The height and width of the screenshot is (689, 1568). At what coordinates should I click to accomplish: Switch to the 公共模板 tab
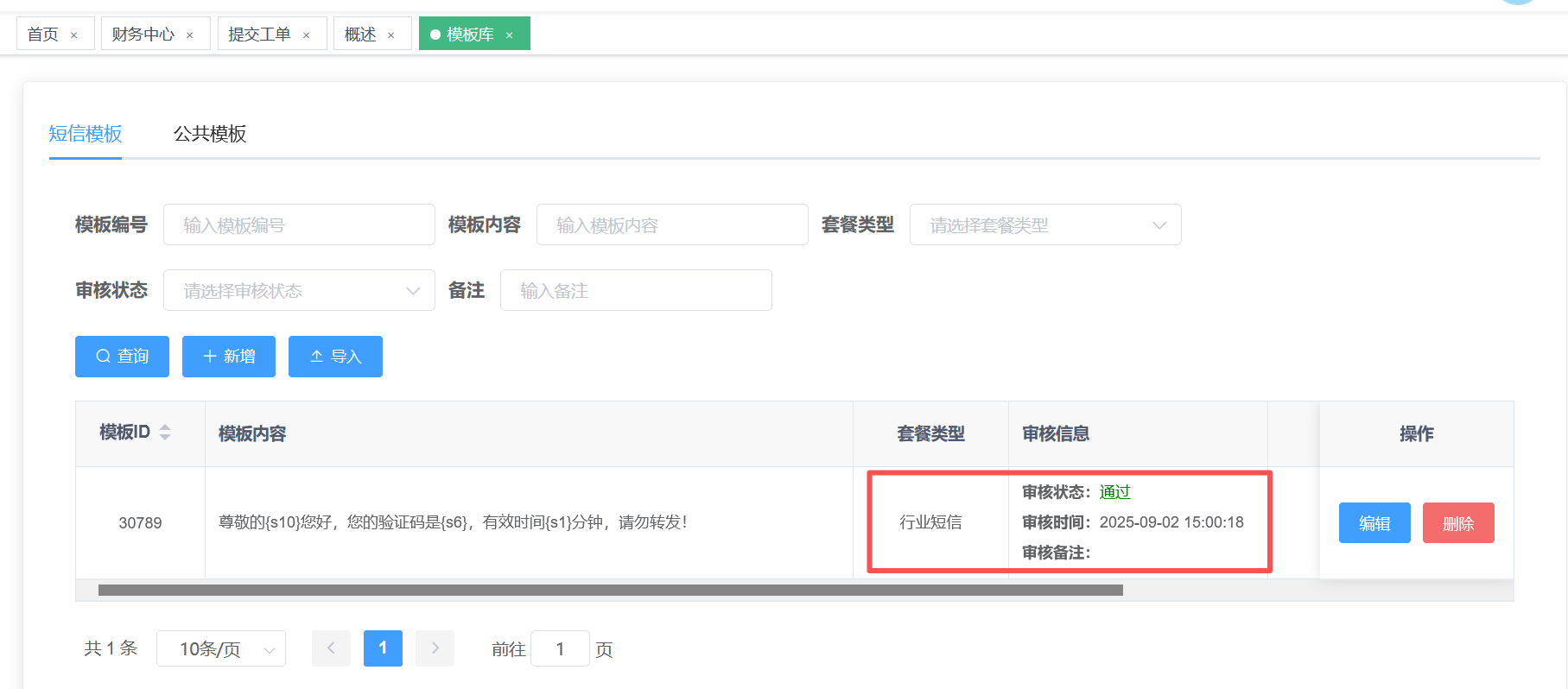(210, 134)
